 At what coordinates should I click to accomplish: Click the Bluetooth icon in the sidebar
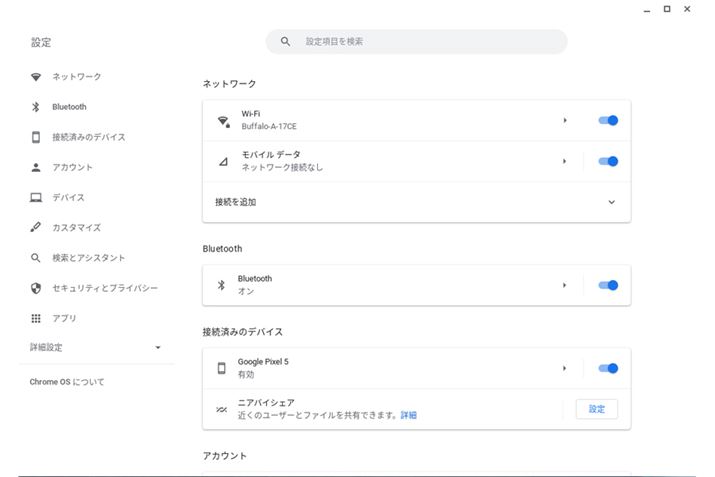pos(36,107)
